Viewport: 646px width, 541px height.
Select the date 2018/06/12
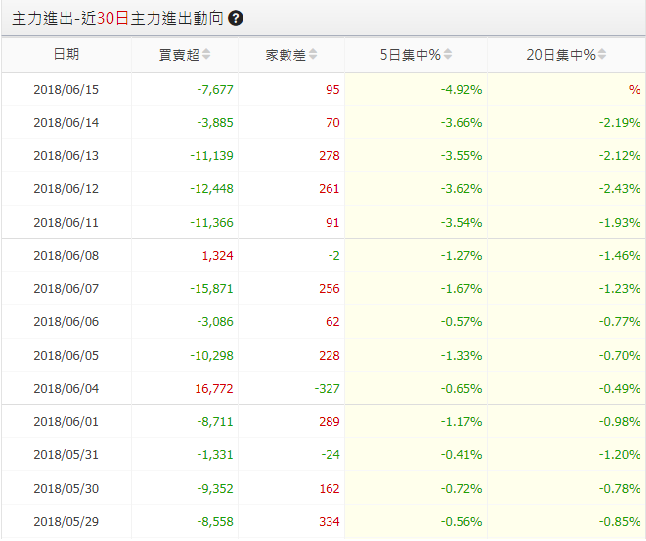(66, 189)
